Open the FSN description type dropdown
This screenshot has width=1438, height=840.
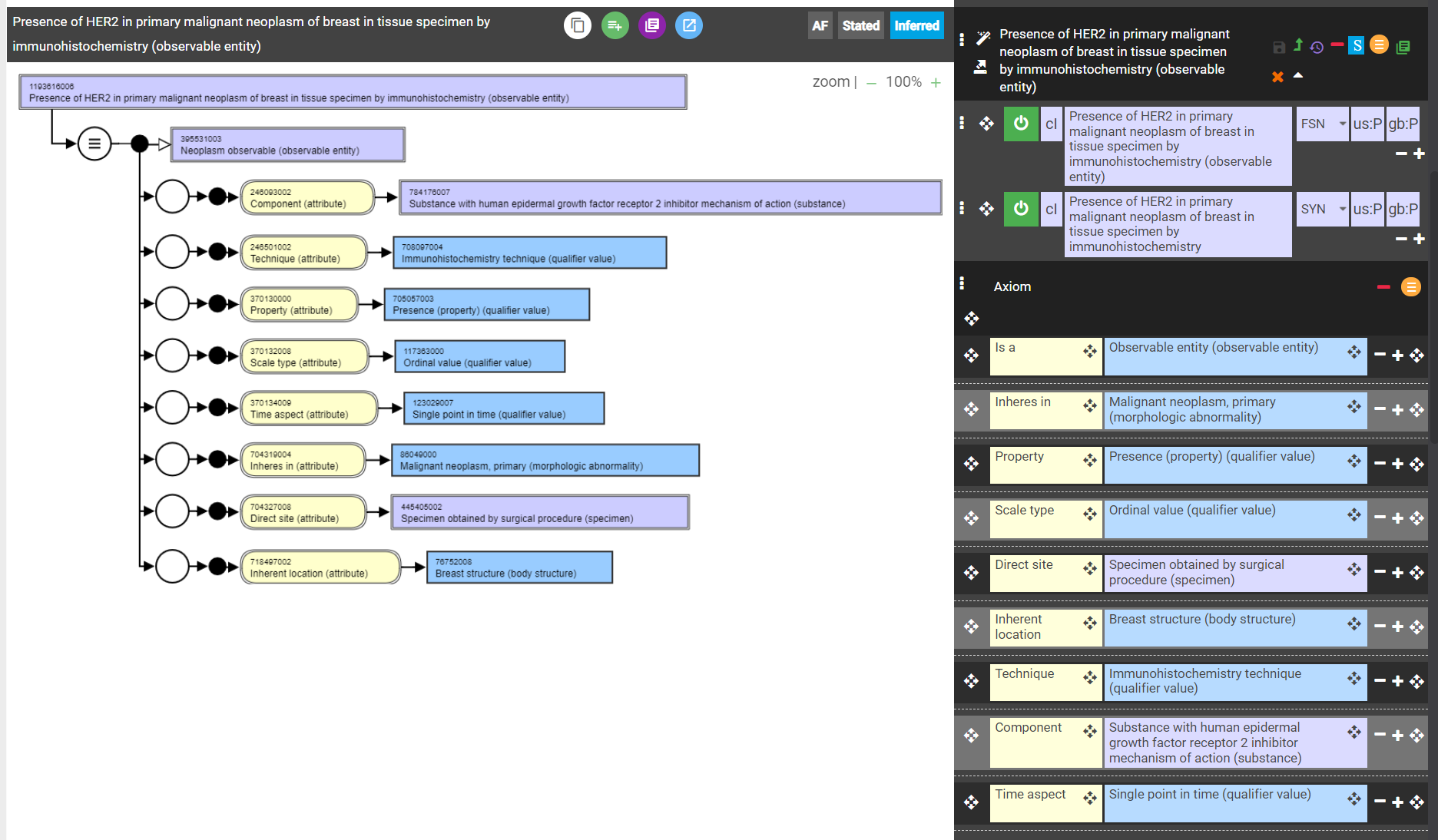click(1322, 124)
